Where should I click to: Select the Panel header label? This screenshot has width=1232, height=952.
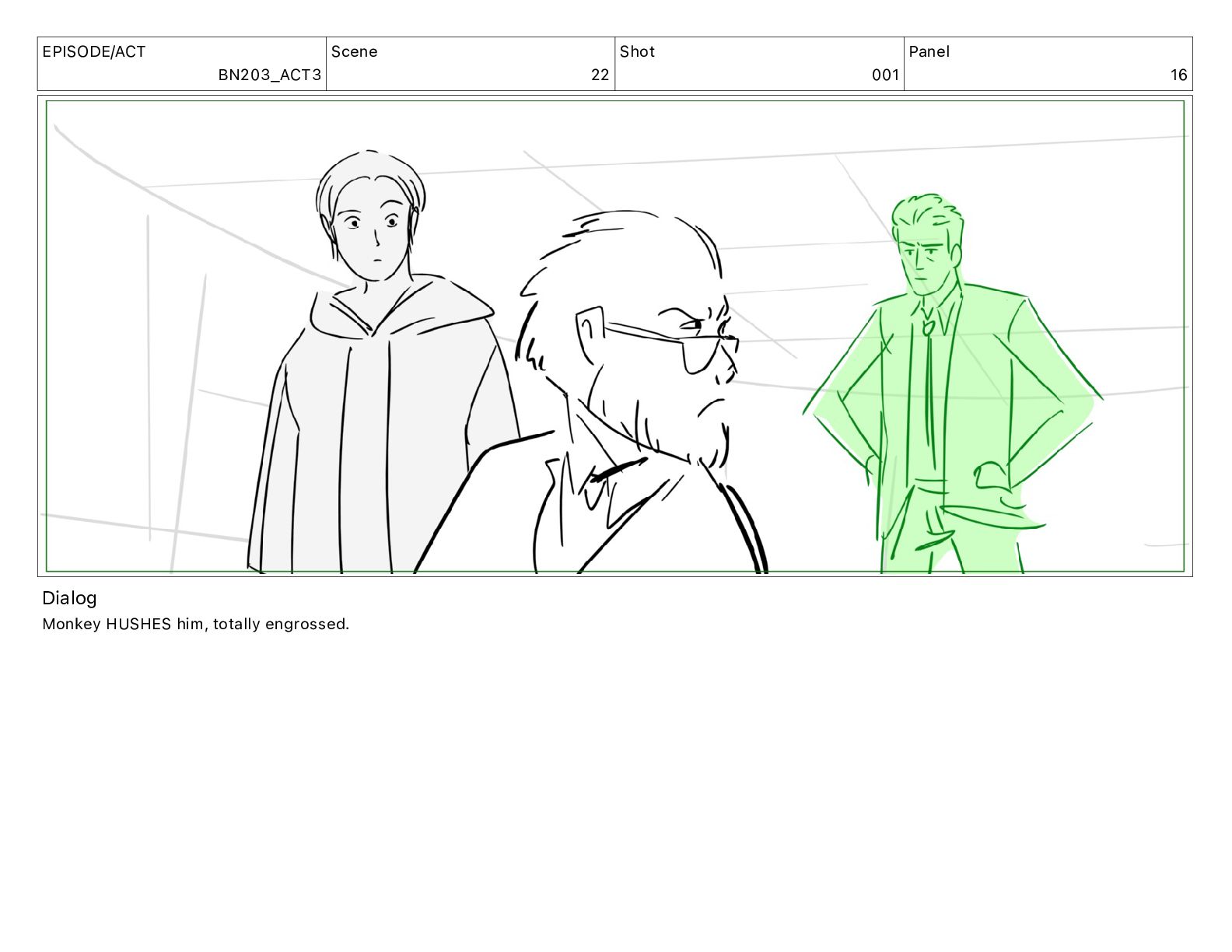click(x=929, y=52)
